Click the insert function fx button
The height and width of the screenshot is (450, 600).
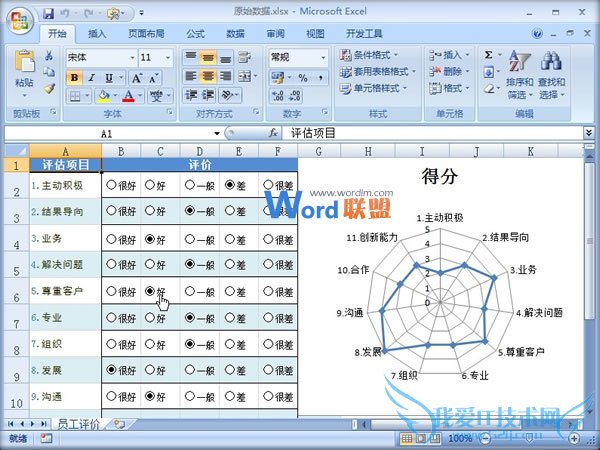(273, 133)
